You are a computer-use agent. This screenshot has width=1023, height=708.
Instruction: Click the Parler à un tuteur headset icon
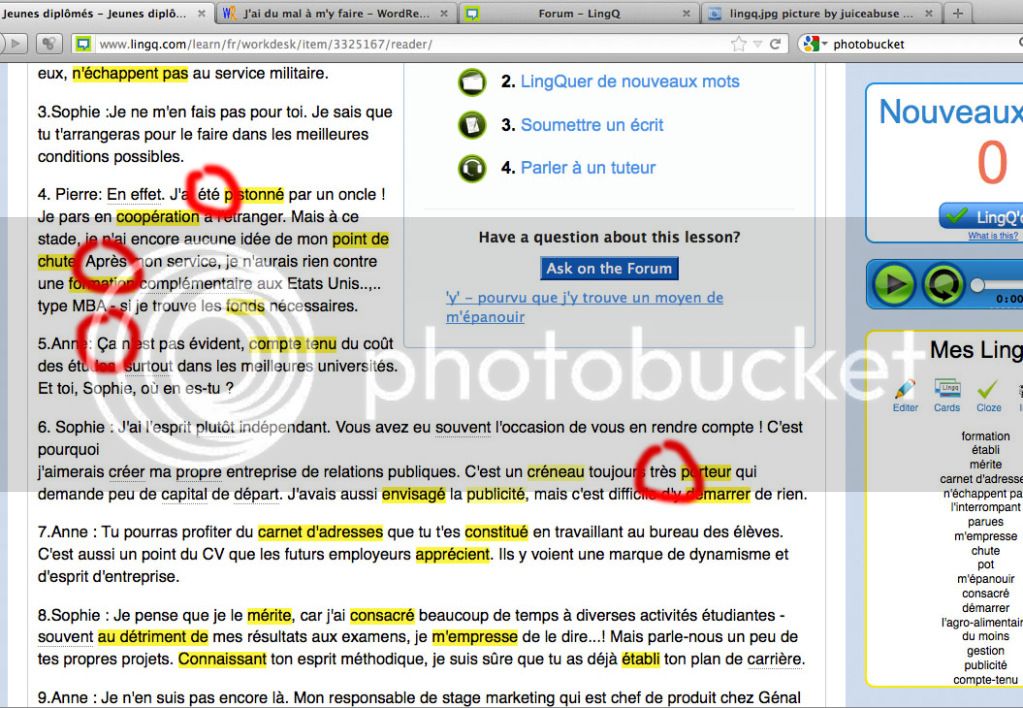click(472, 168)
